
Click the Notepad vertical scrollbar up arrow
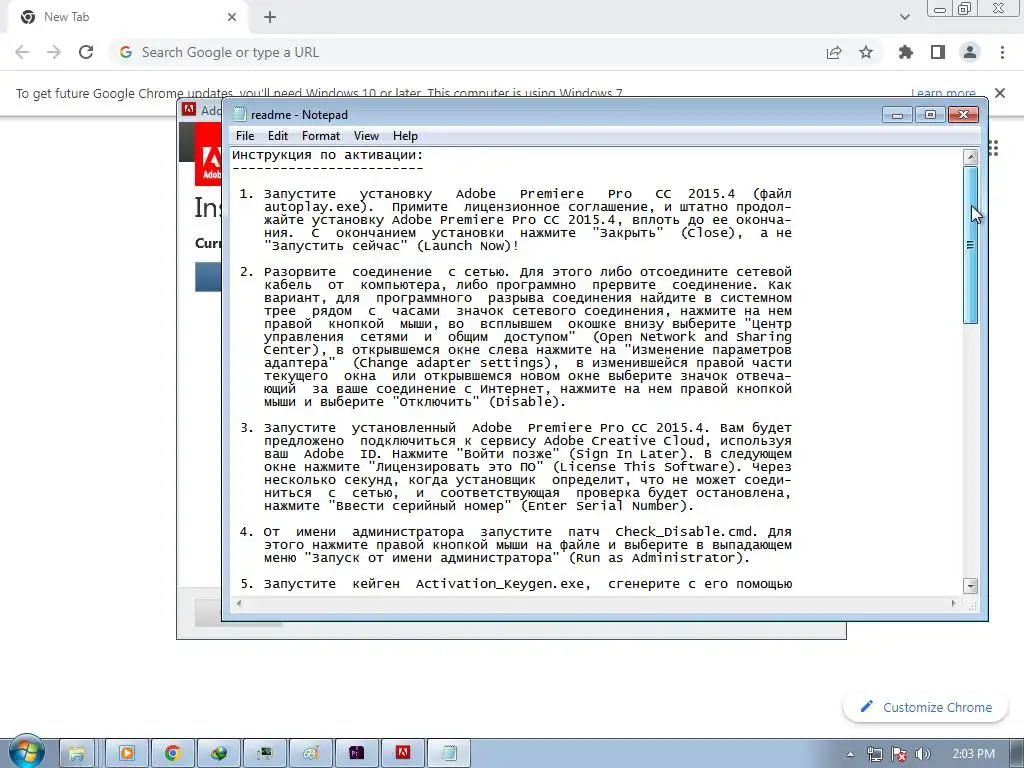click(970, 157)
